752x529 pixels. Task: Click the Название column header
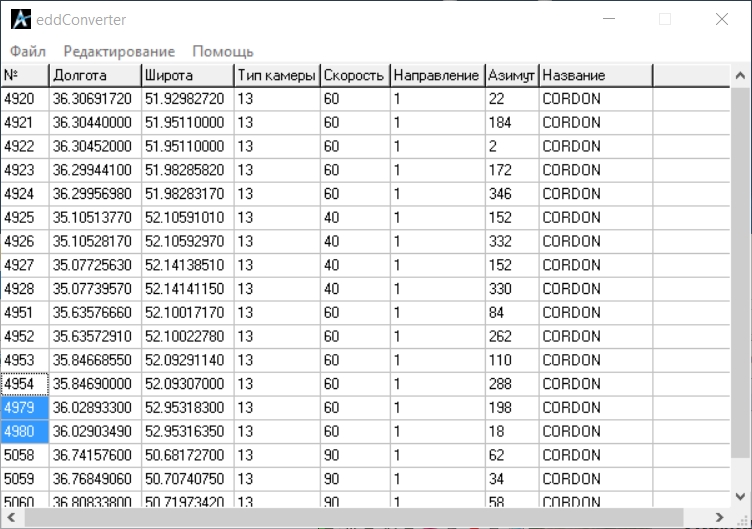click(x=595, y=75)
